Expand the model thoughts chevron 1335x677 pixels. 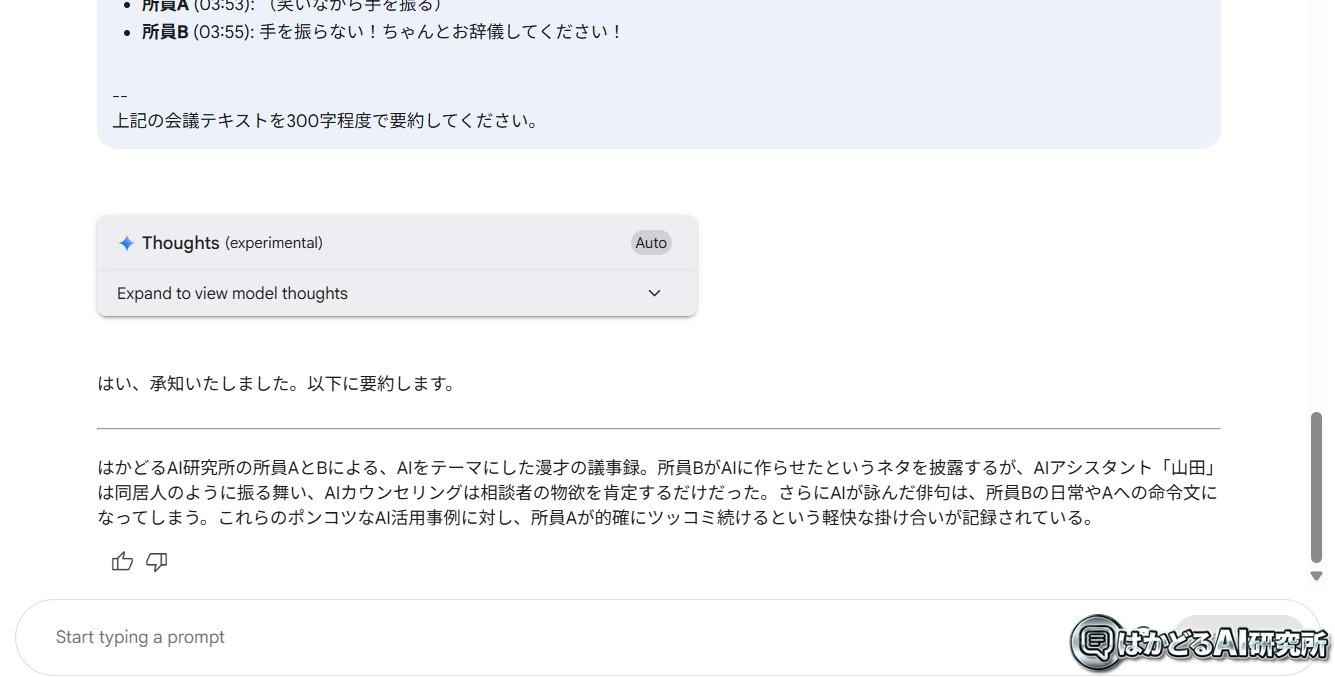655,293
